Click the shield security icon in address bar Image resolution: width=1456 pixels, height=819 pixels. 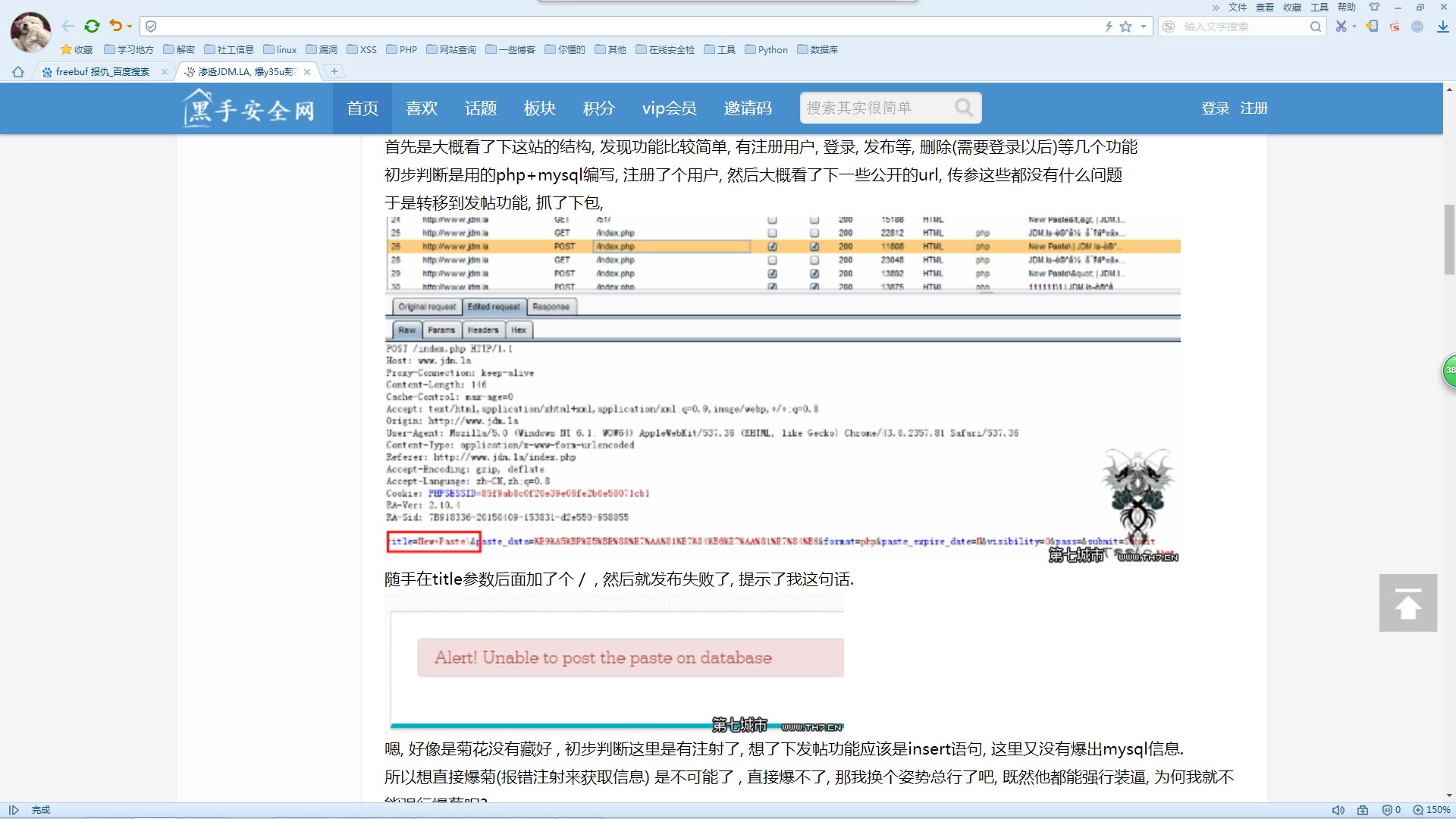click(151, 27)
